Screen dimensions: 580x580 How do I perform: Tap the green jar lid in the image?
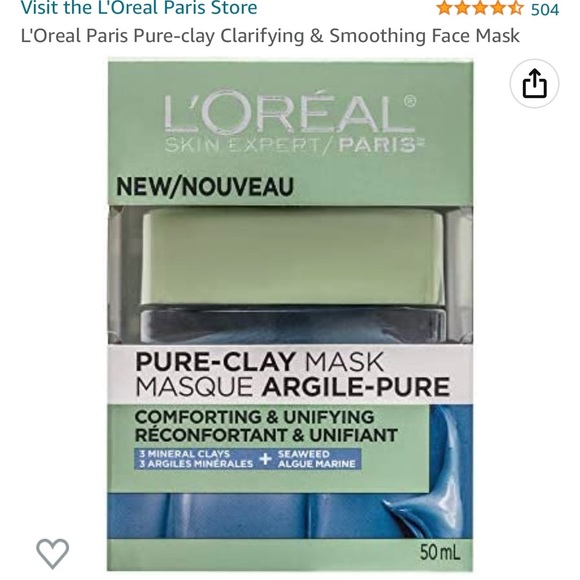coord(292,257)
